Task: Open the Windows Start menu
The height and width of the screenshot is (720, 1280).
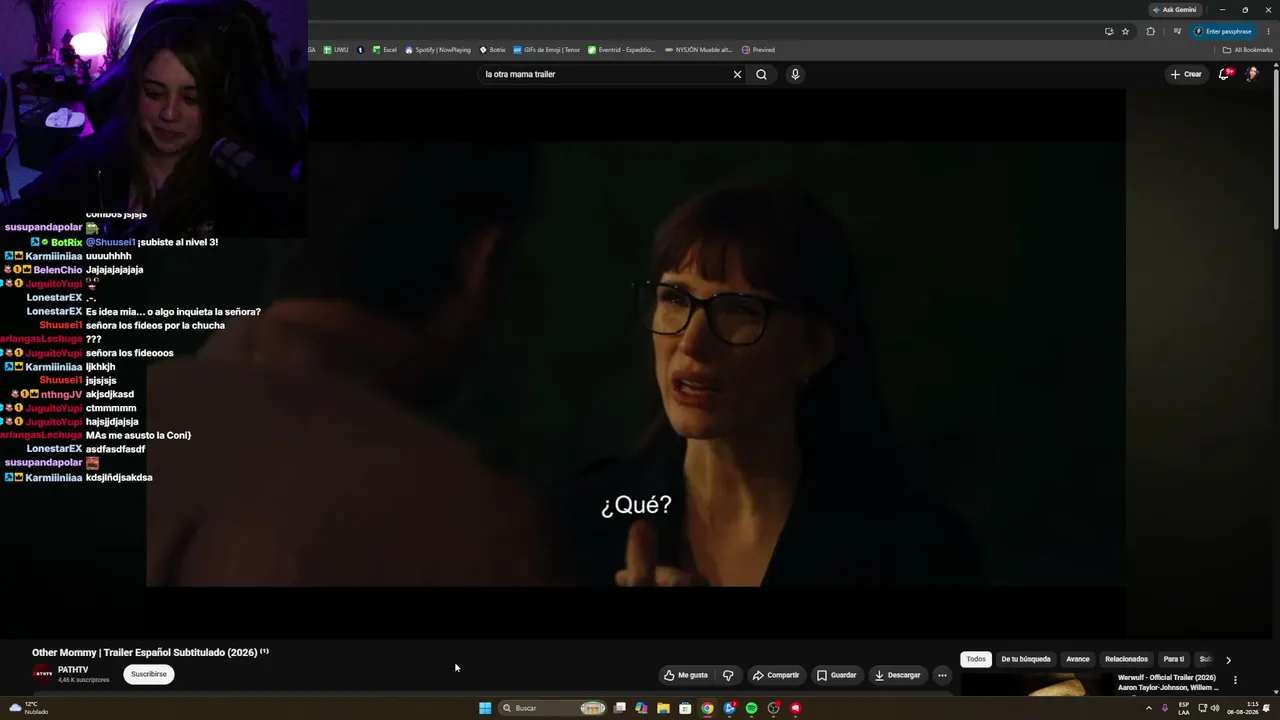Action: (485, 708)
